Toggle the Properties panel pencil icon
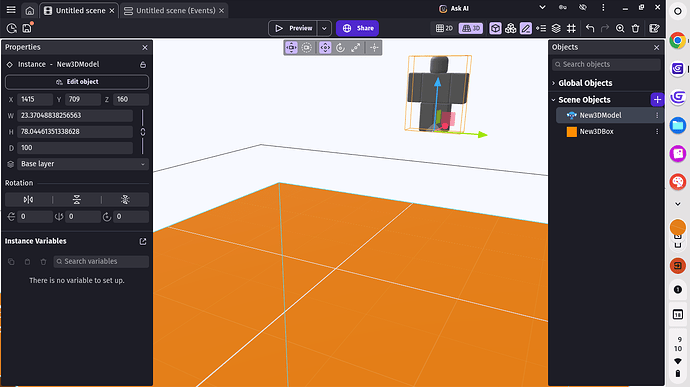Viewport: 690px width, 387px height. 526,28
